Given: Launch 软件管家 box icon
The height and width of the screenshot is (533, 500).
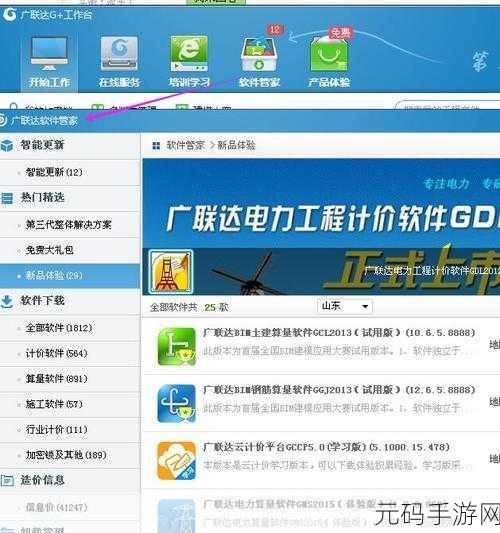Looking at the screenshot, I should 259,54.
